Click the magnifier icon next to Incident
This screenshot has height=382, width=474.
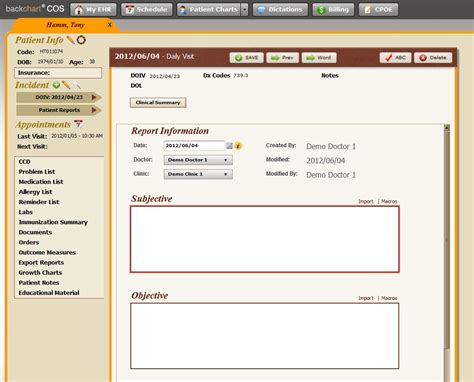click(x=77, y=85)
